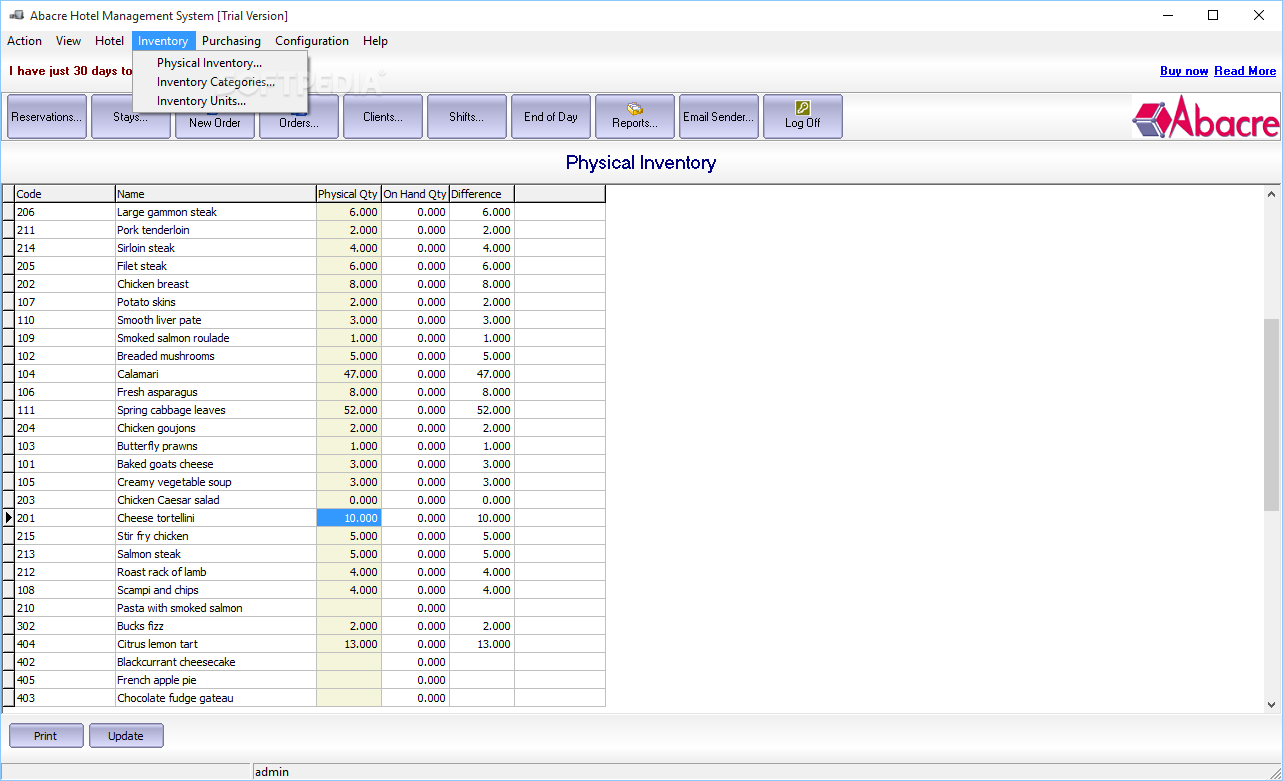This screenshot has height=781, width=1283.
Task: Click the Difference column header
Action: coord(482,194)
